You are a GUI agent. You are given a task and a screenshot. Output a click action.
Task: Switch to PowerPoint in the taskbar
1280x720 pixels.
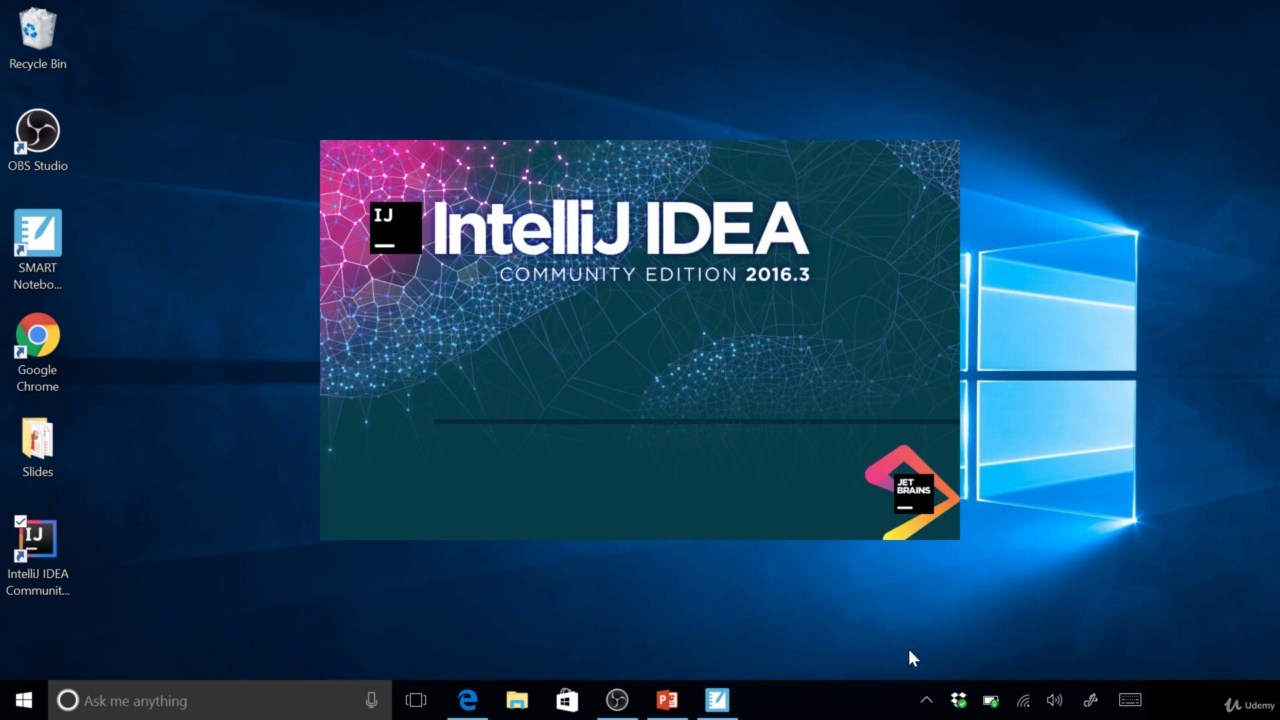pos(667,700)
